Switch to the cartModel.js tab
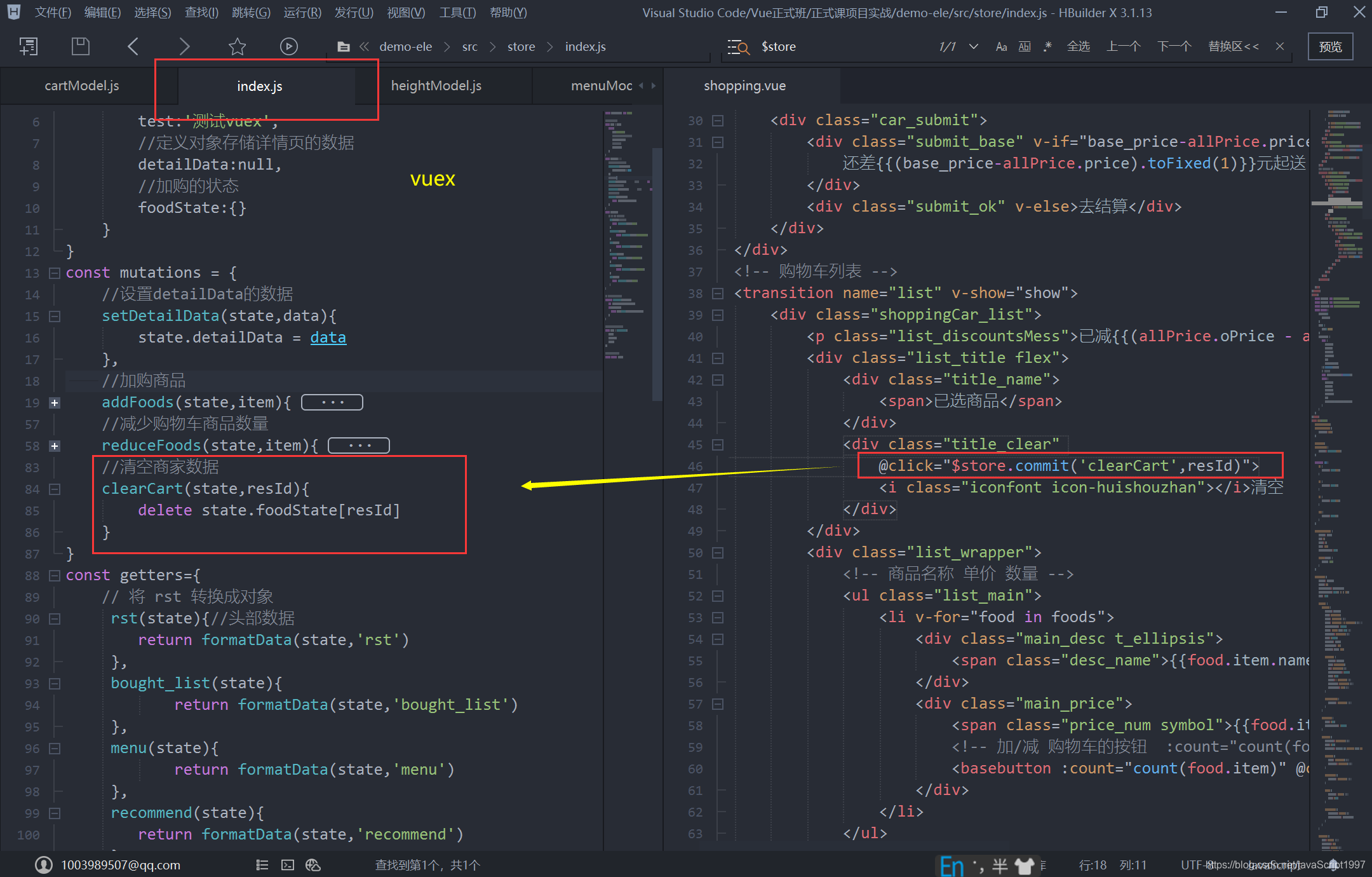 [82, 86]
